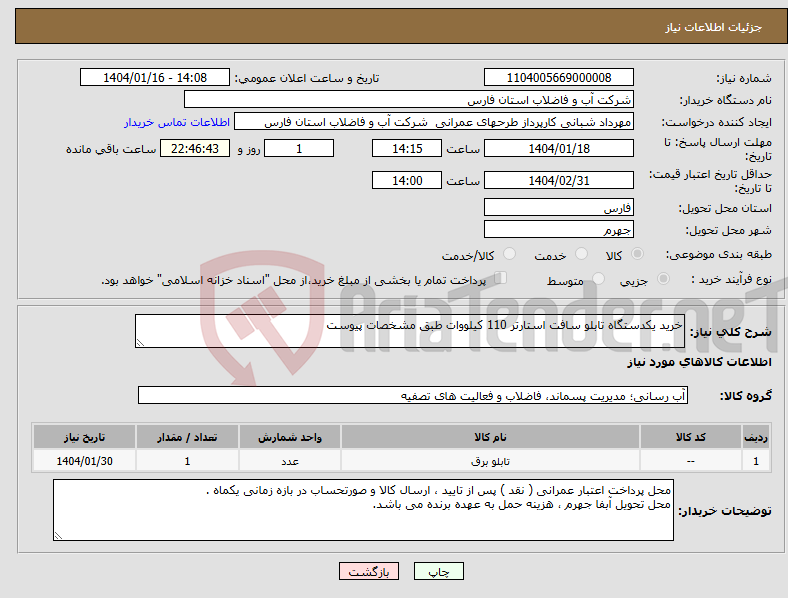Click price validity date 1404/02/31
788x598 pixels.
coord(559,180)
